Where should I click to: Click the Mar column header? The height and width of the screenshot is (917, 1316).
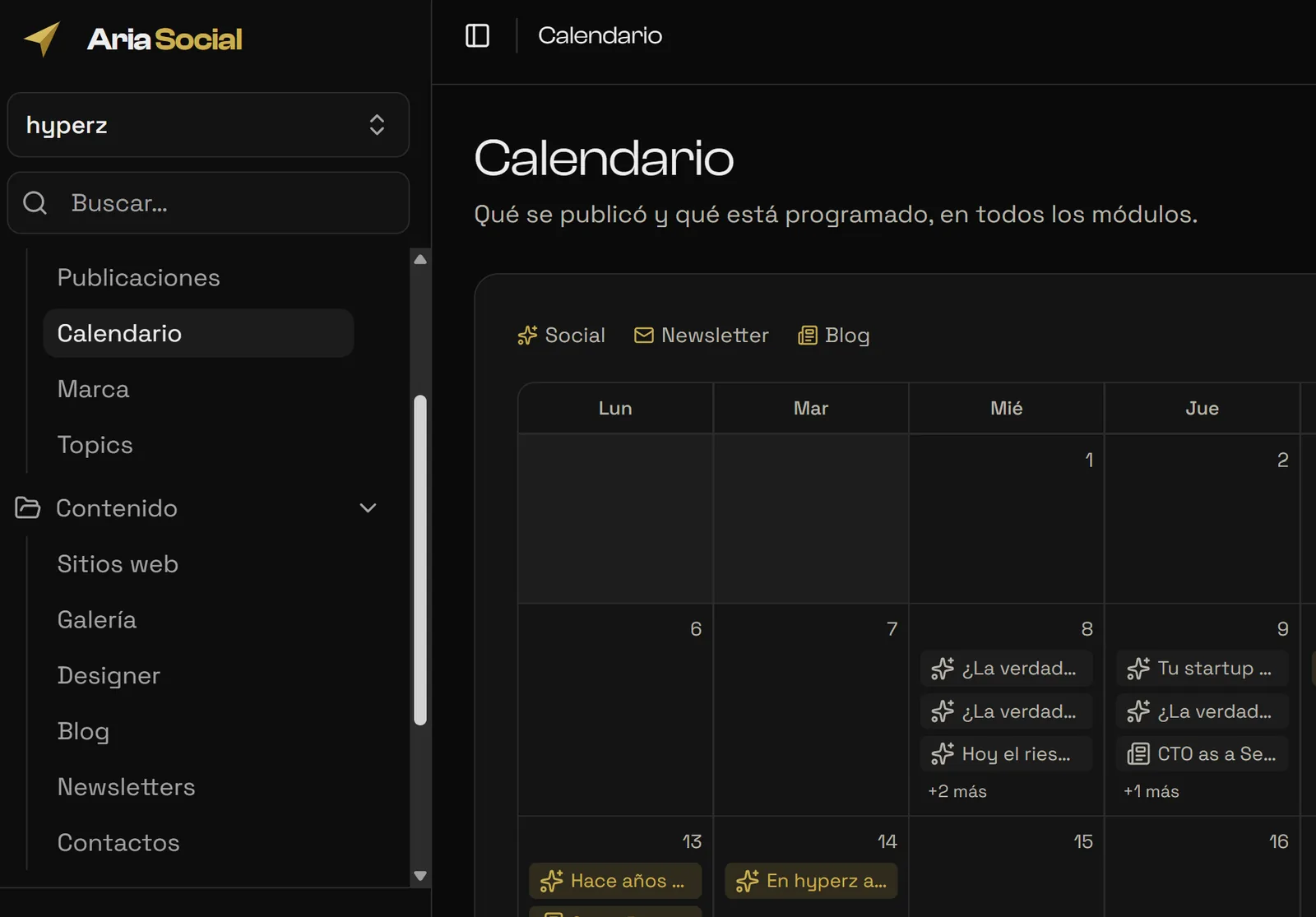point(811,408)
